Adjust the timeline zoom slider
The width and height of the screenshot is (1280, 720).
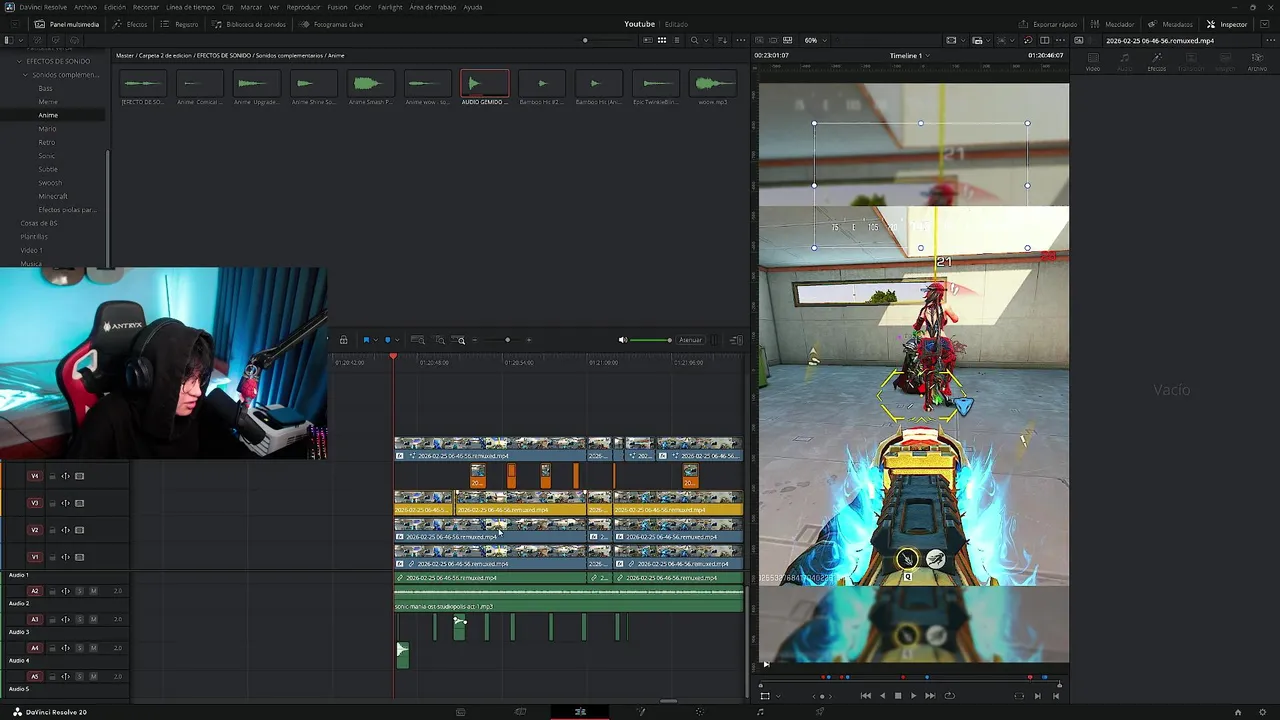pyautogui.click(x=507, y=340)
